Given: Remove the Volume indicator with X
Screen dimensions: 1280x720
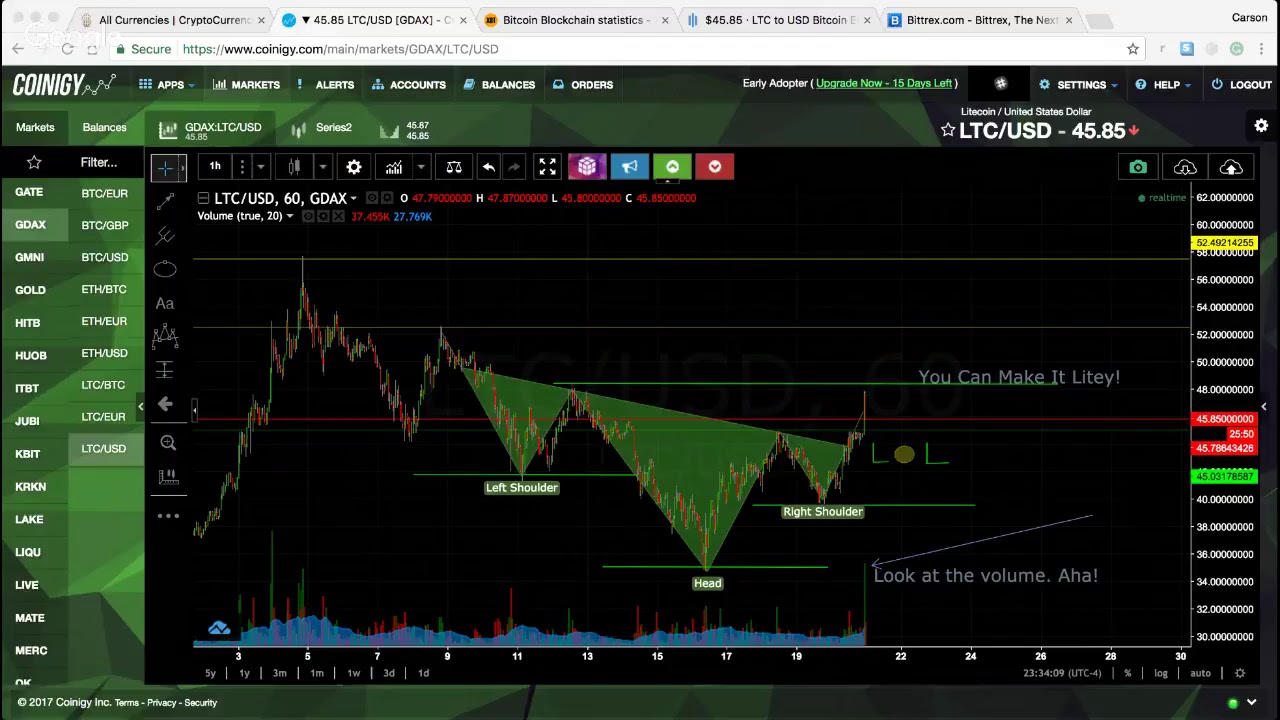Looking at the screenshot, I should [x=338, y=217].
